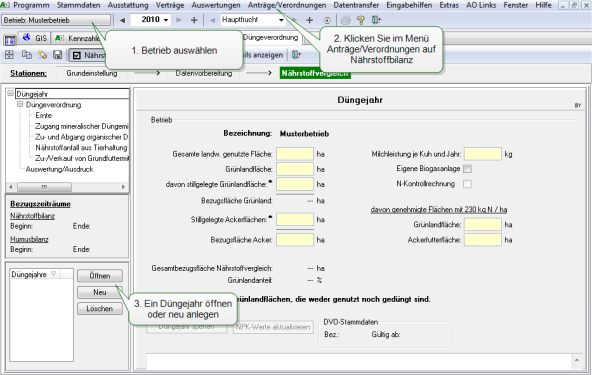Open the Auswertungen menu
The height and width of the screenshot is (375, 592).
coord(216,5)
